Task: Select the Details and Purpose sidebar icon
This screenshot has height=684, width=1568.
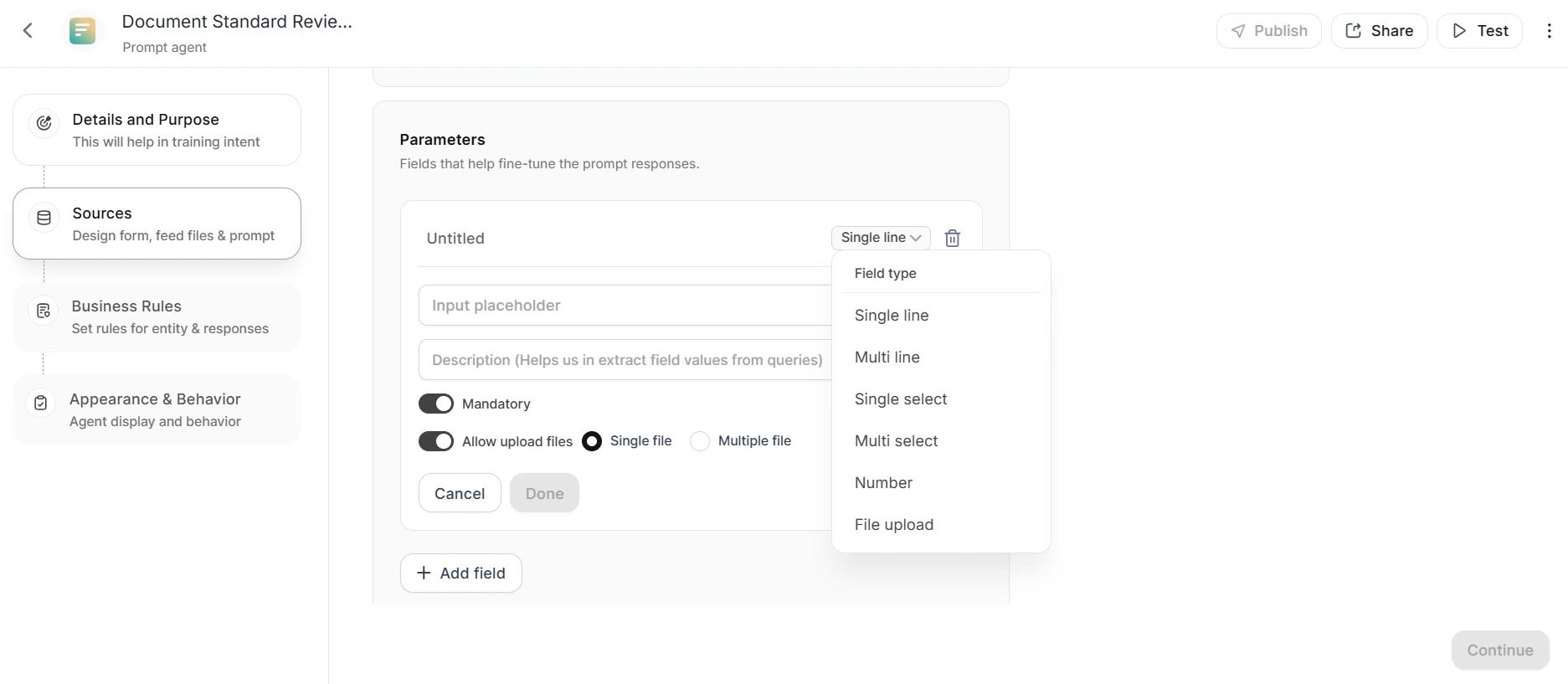Action: click(x=43, y=123)
